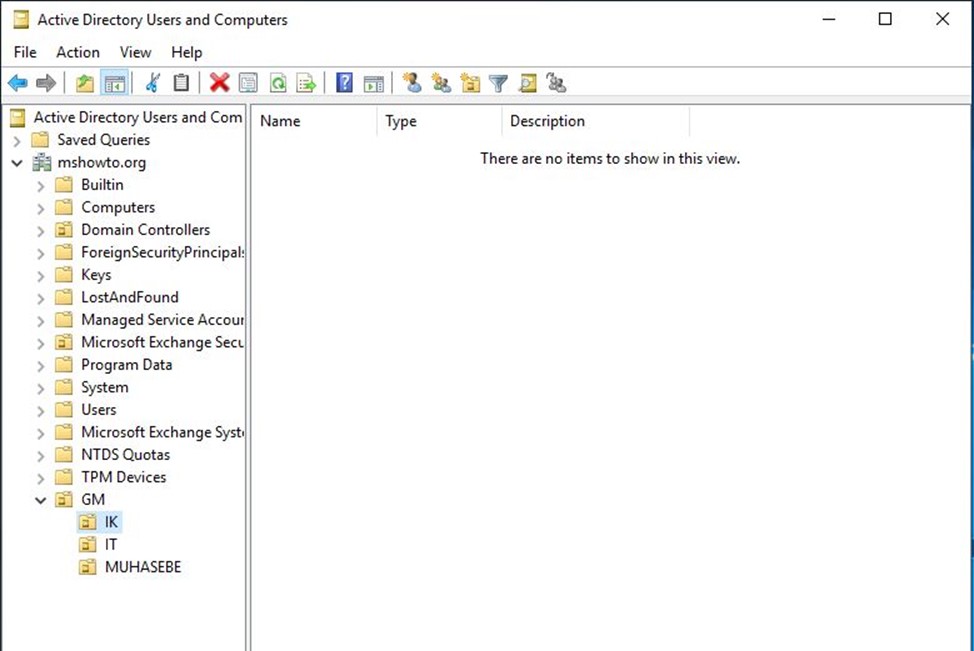The width and height of the screenshot is (974, 651).
Task: Expand the LostAndFound node
Action: point(41,298)
